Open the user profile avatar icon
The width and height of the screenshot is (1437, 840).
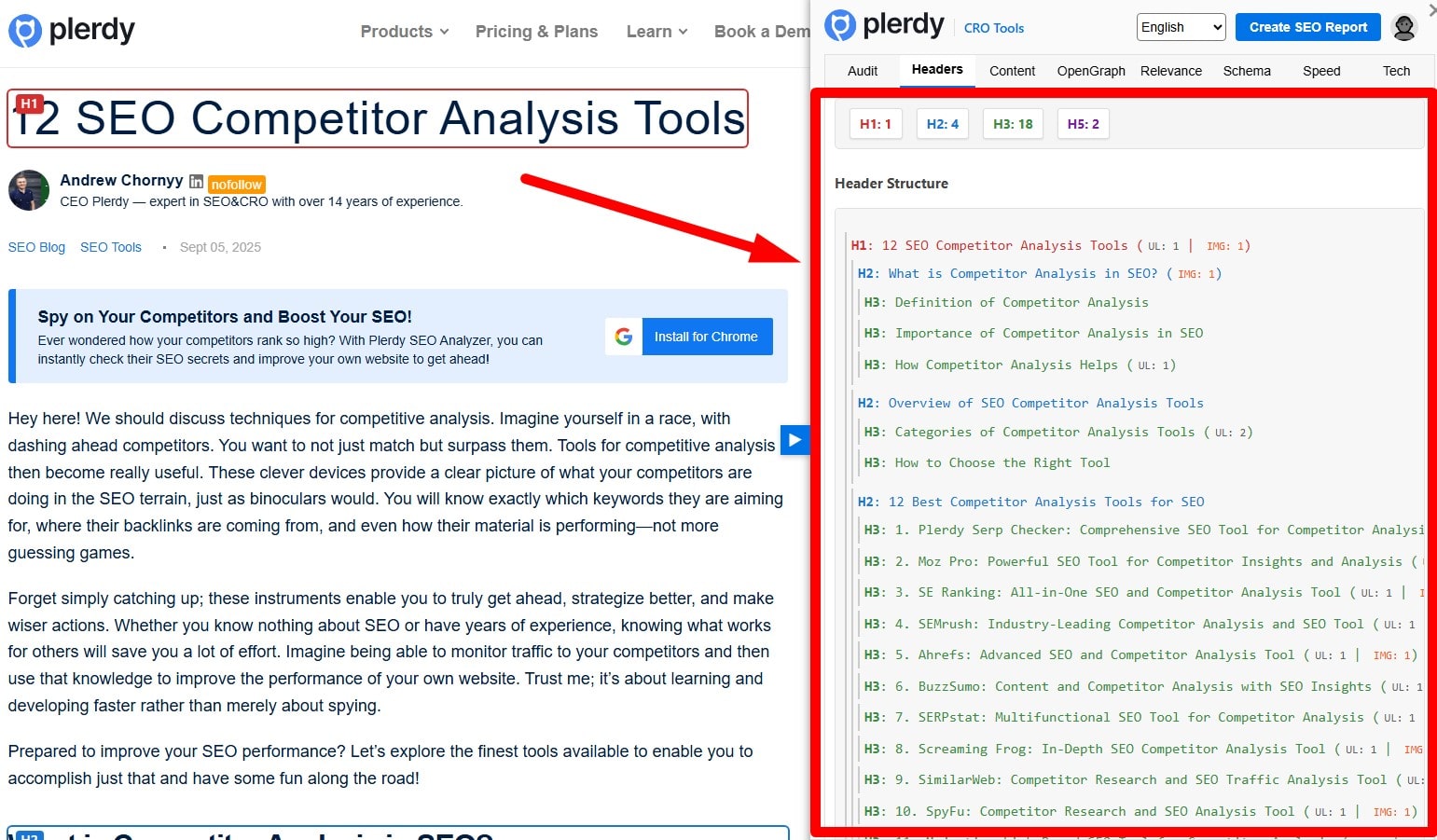coord(1403,27)
